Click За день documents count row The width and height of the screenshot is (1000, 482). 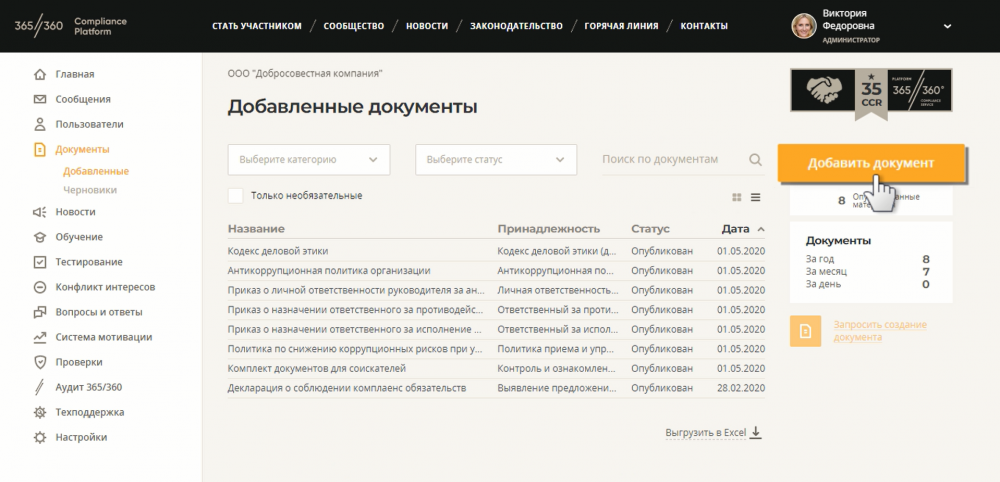click(867, 284)
